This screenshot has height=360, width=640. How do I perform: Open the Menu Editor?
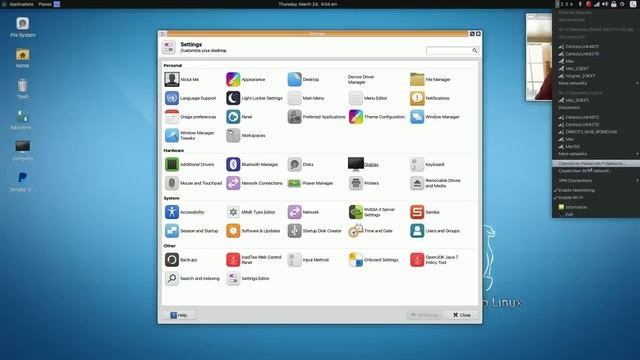(x=368, y=98)
